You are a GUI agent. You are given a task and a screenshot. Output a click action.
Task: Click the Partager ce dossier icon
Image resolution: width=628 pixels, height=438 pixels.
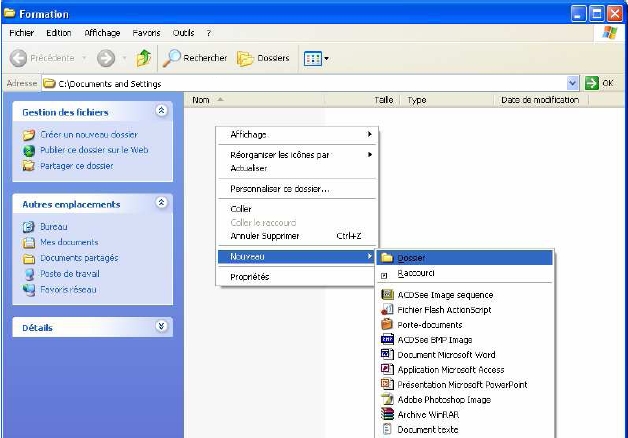29,166
